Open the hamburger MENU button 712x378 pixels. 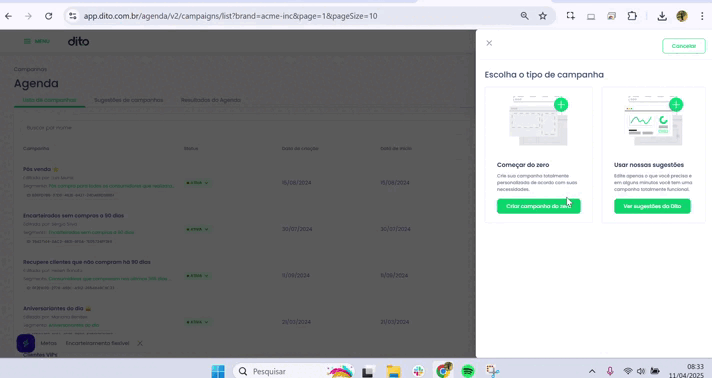click(36, 41)
